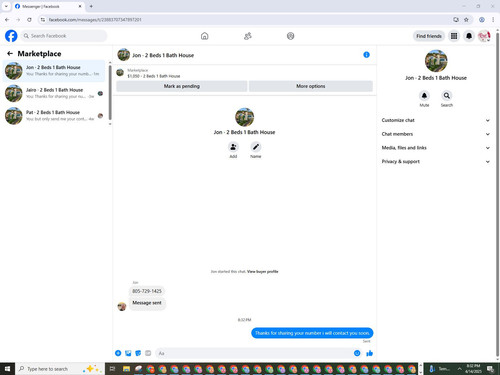Screen dimensions: 500x375
Task: Open the account profile picture menu
Action: click(x=484, y=36)
